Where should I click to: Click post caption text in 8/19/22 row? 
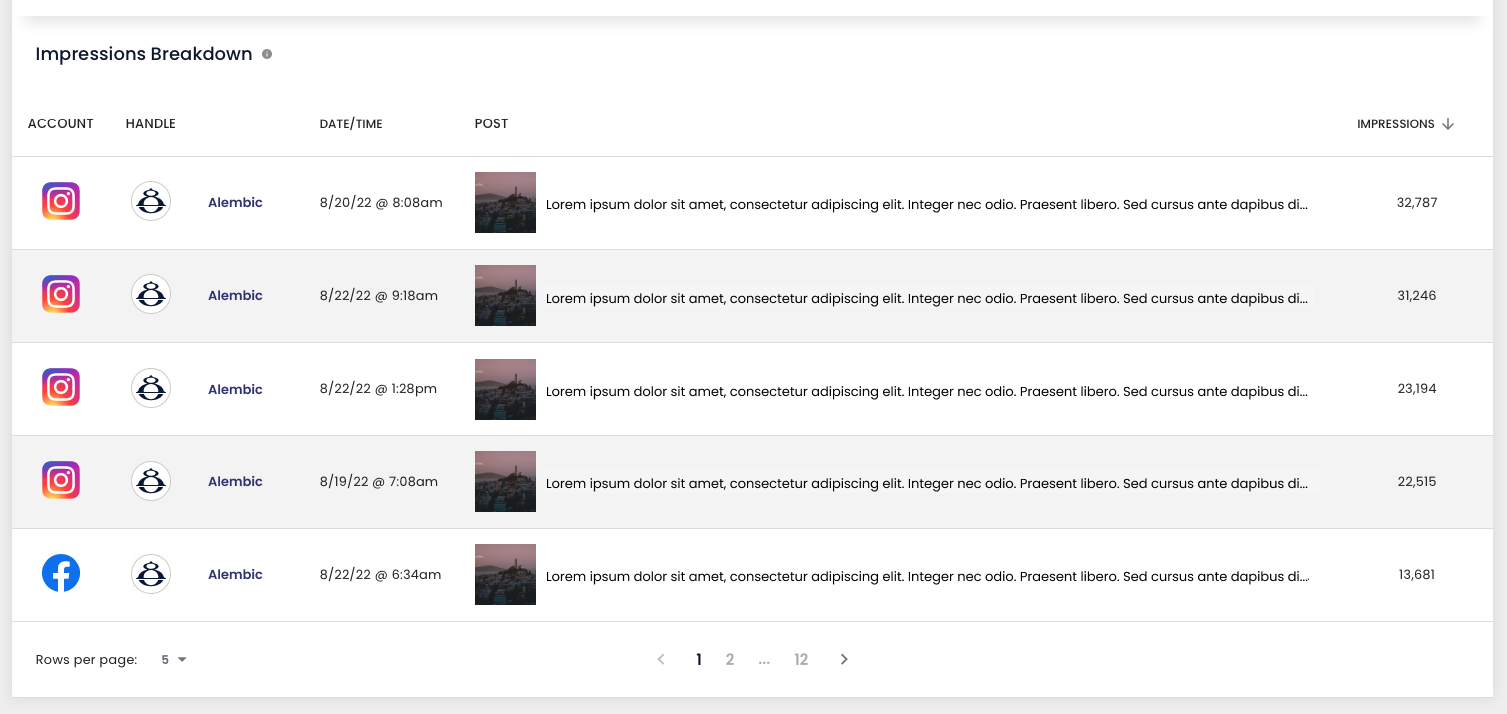[927, 484]
